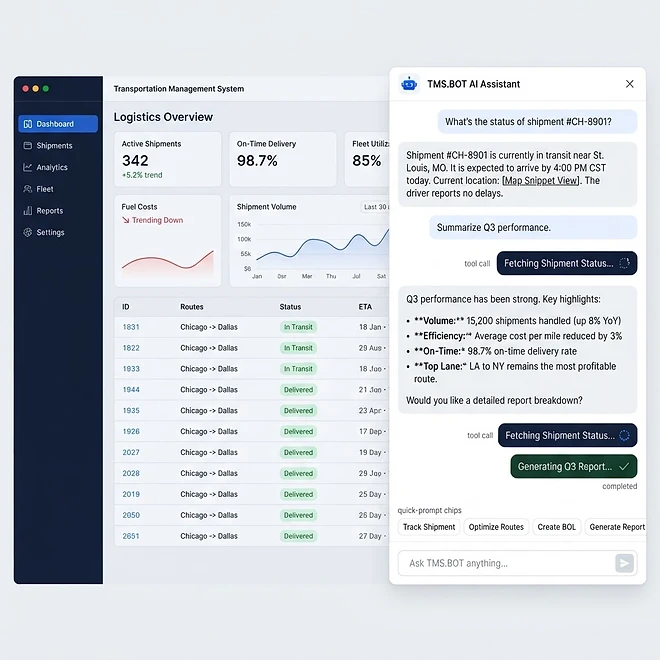Image resolution: width=660 pixels, height=660 pixels.
Task: Click the ETA column header
Action: 365,307
